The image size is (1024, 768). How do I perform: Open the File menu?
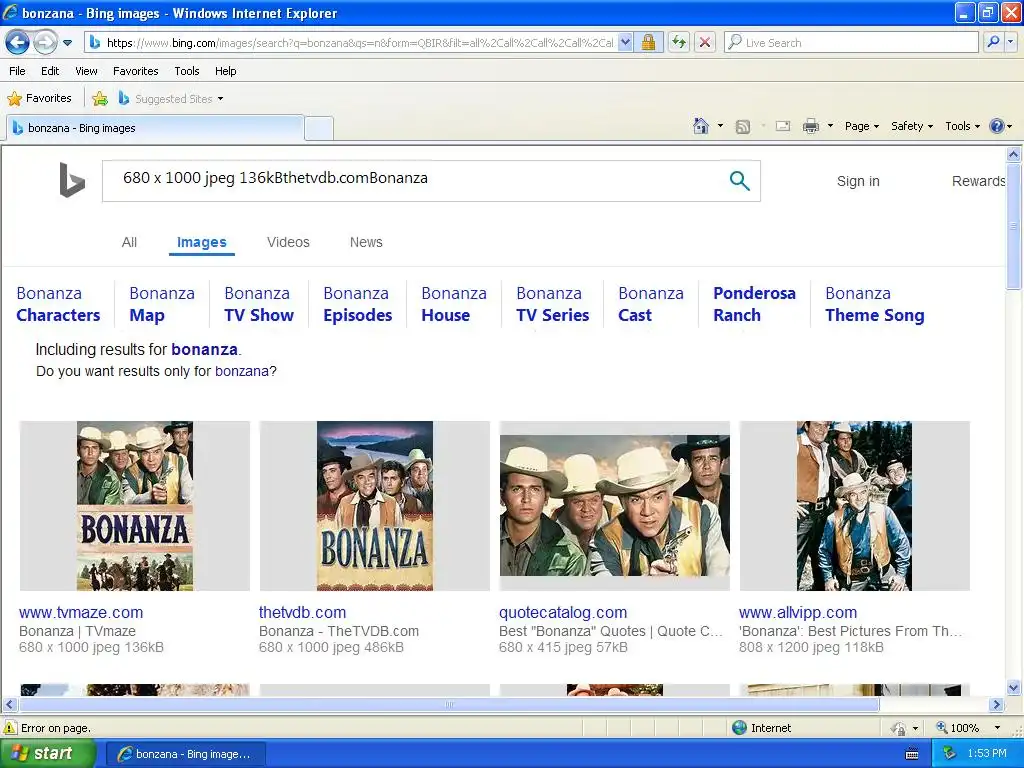tap(17, 71)
